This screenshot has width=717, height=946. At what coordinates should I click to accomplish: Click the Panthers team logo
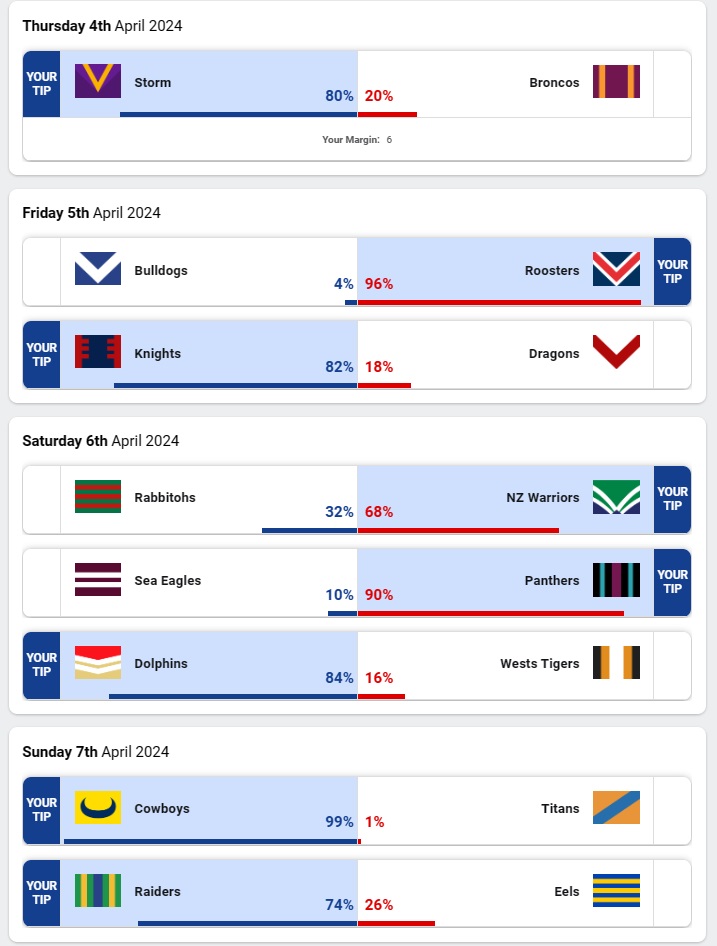(x=616, y=579)
